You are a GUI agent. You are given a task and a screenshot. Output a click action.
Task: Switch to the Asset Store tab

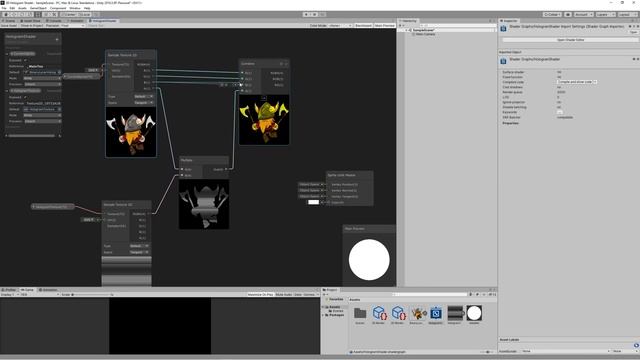(31, 21)
